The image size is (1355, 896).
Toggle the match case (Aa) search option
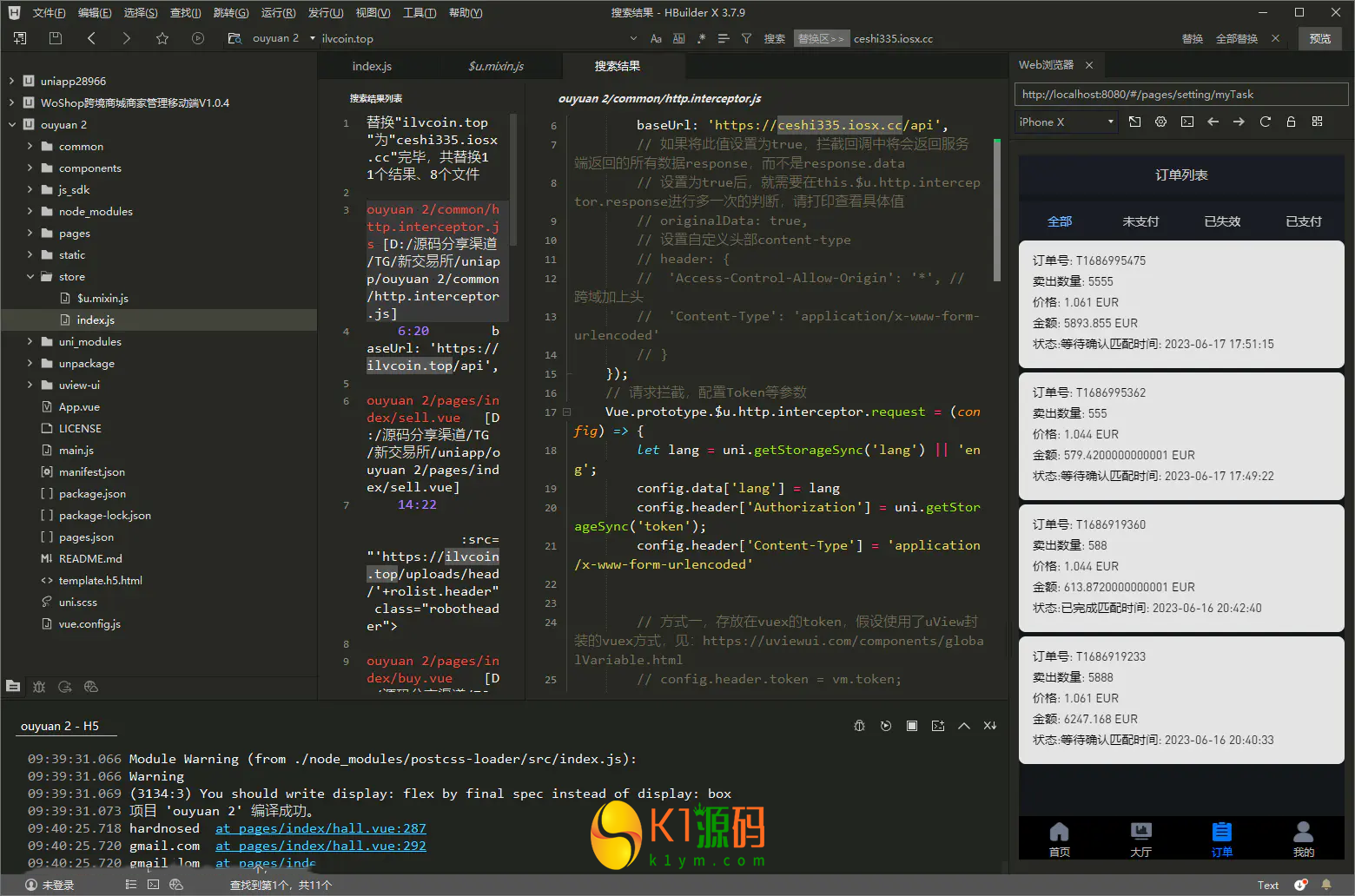tap(656, 39)
